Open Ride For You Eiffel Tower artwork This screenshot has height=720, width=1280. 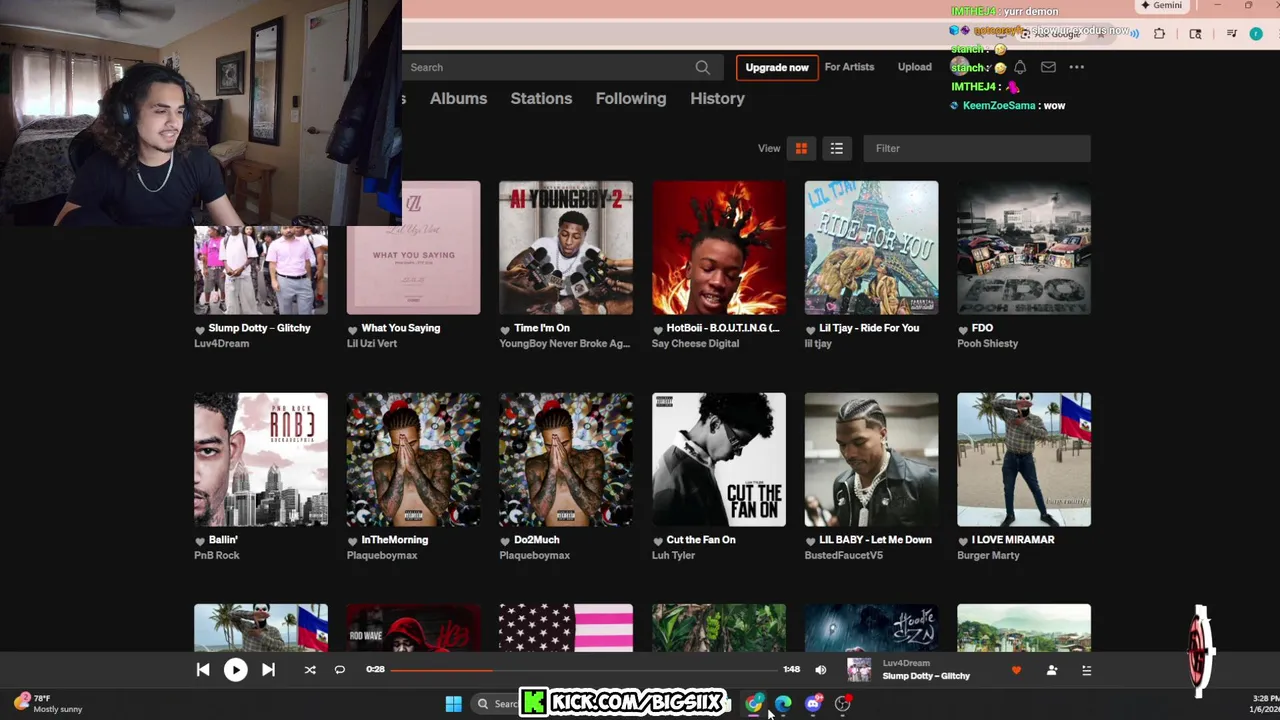(x=871, y=248)
